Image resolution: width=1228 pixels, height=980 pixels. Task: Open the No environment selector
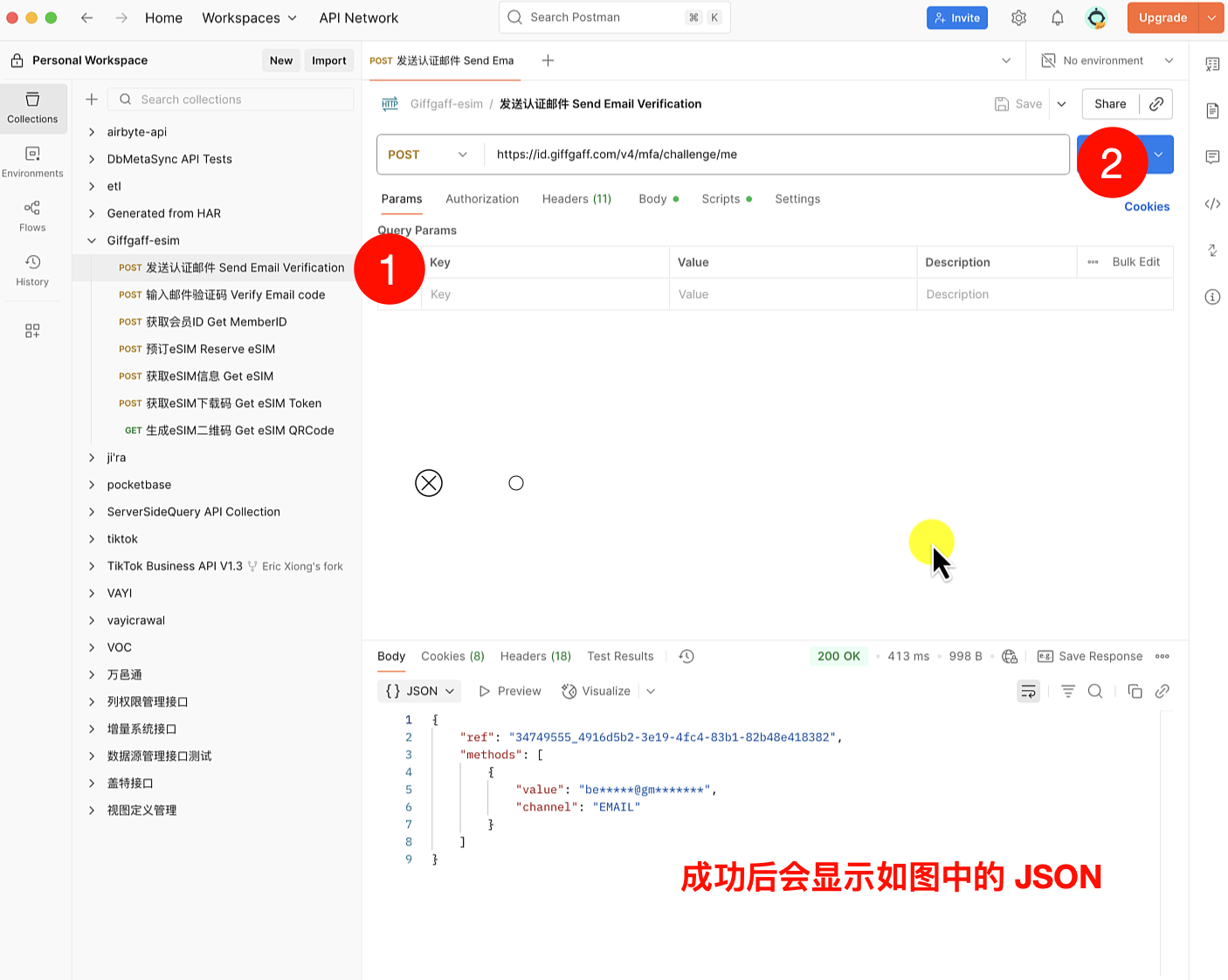tap(1106, 60)
